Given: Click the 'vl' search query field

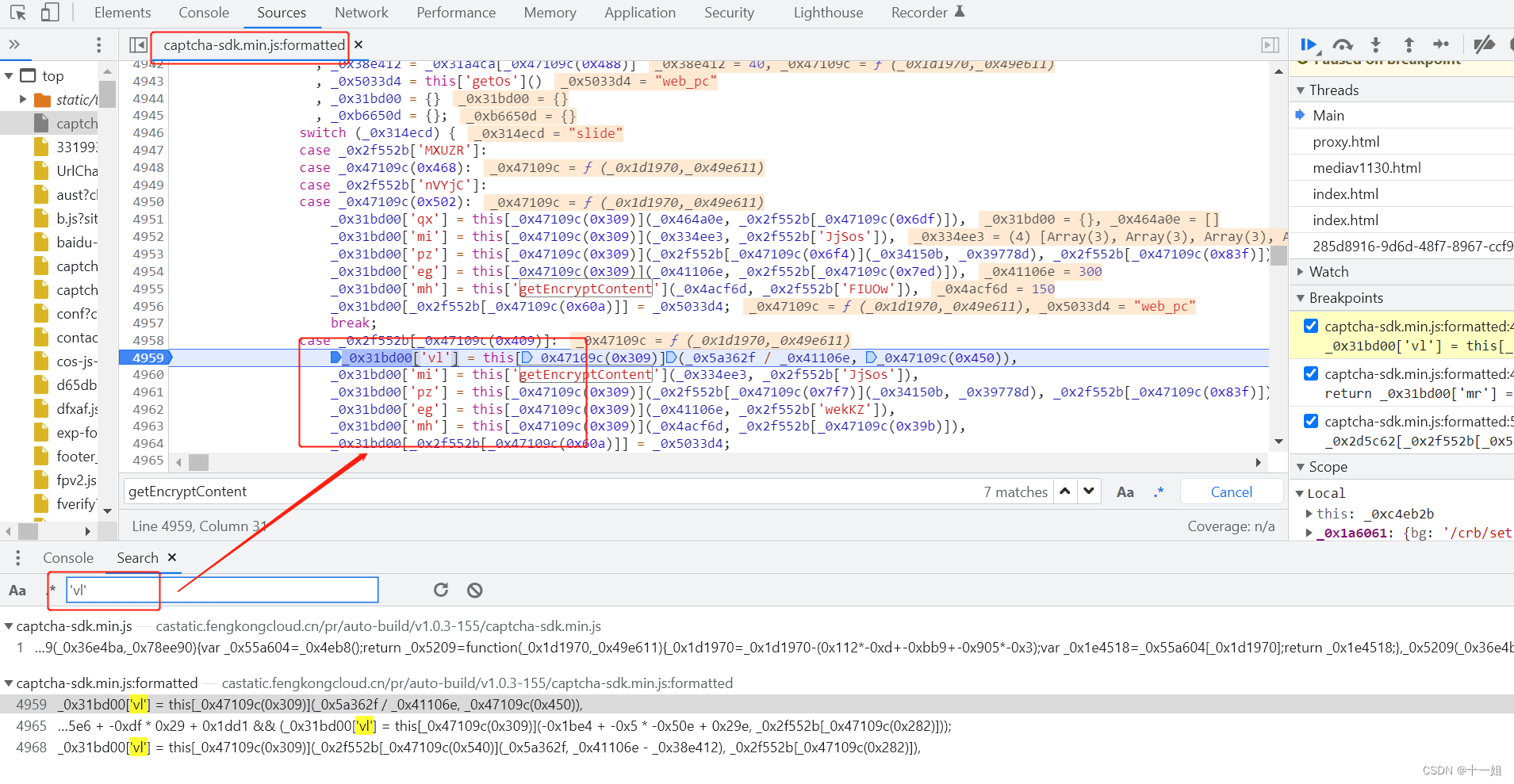Looking at the screenshot, I should (222, 590).
